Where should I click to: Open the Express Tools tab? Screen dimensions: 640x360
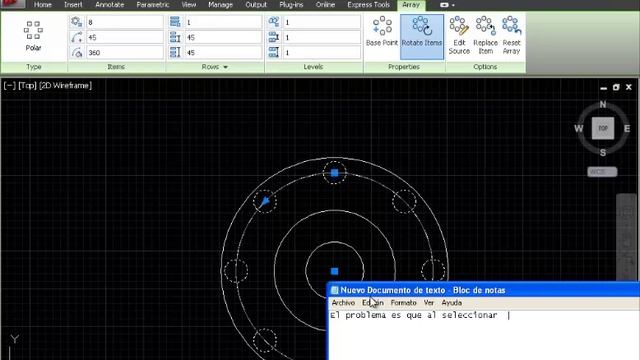pyautogui.click(x=368, y=5)
